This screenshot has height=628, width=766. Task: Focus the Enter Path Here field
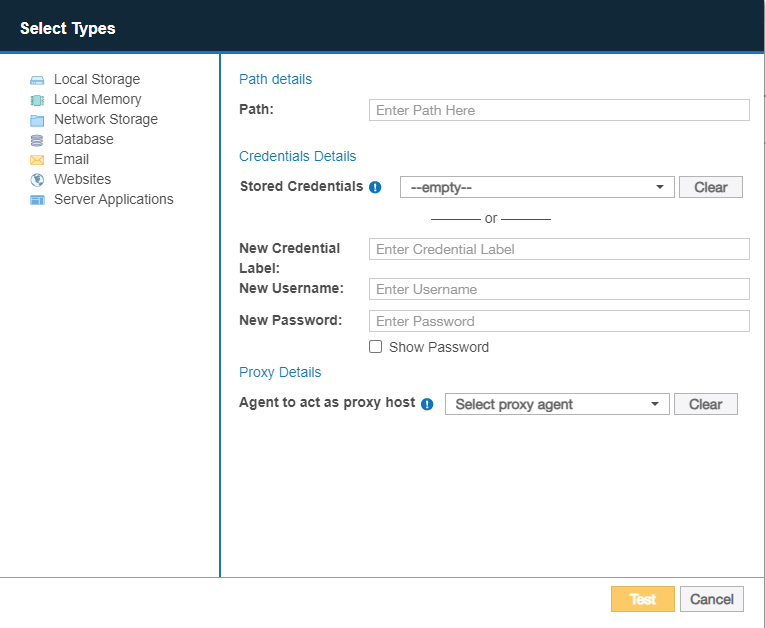pyautogui.click(x=559, y=110)
